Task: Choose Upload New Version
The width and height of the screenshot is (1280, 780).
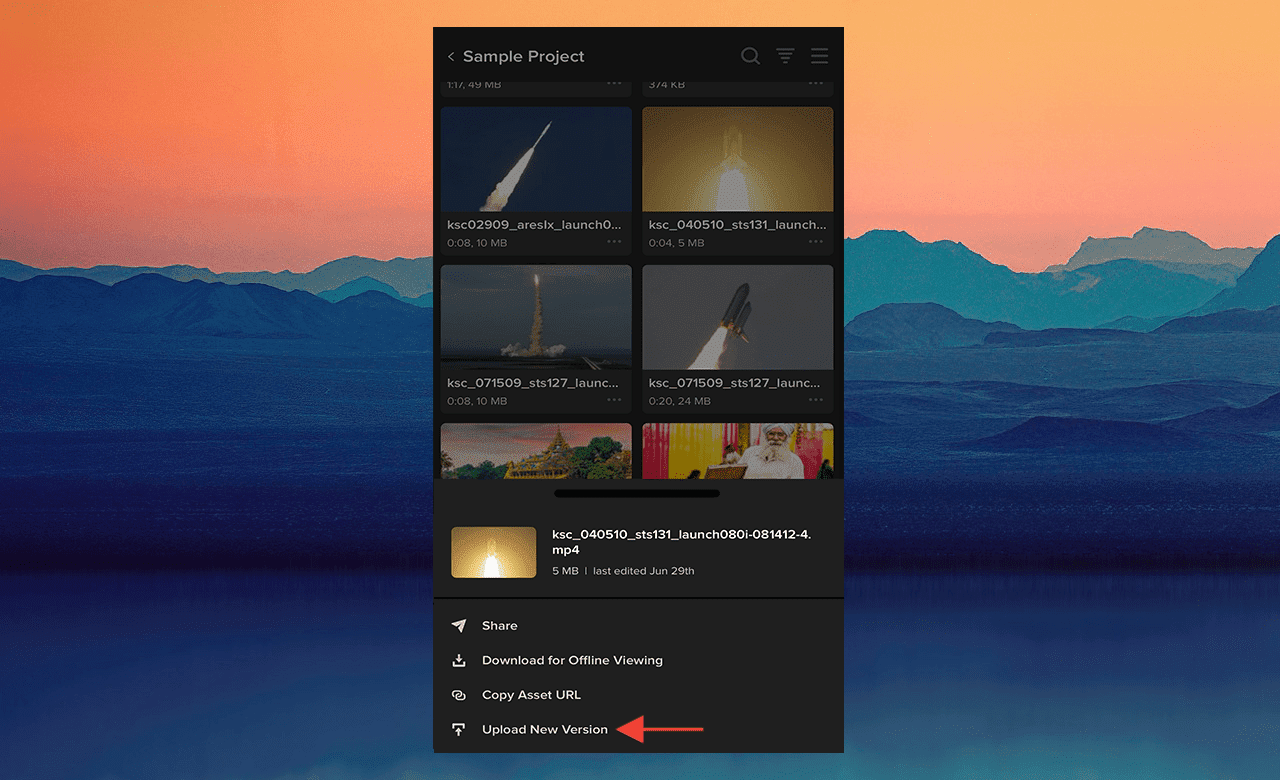Action: [545, 730]
